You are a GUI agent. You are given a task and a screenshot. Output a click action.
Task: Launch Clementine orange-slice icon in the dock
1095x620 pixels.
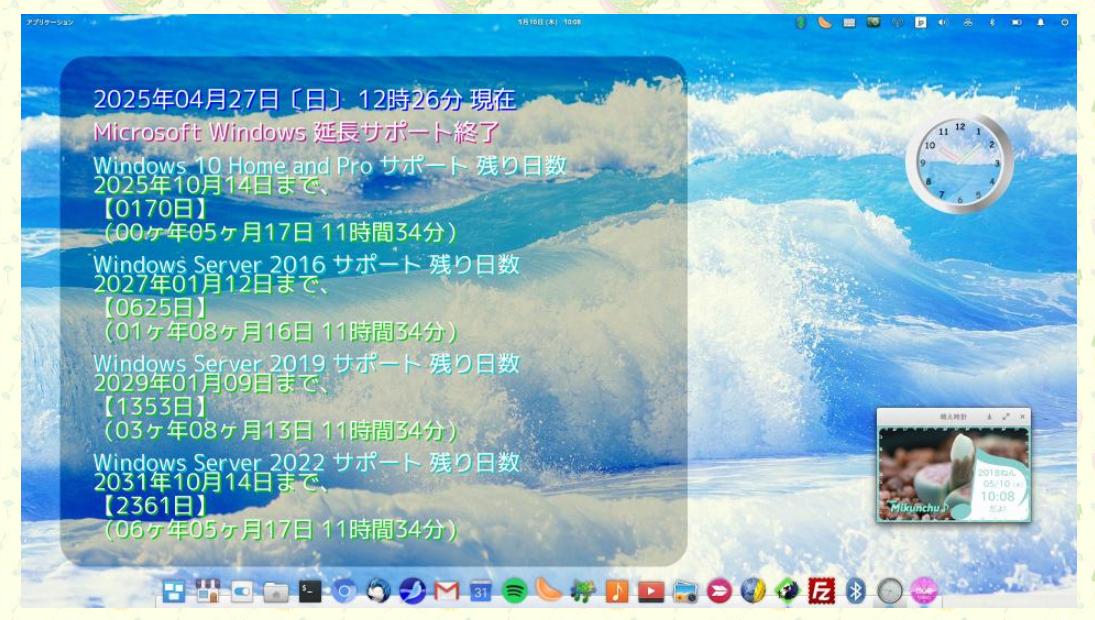548,591
